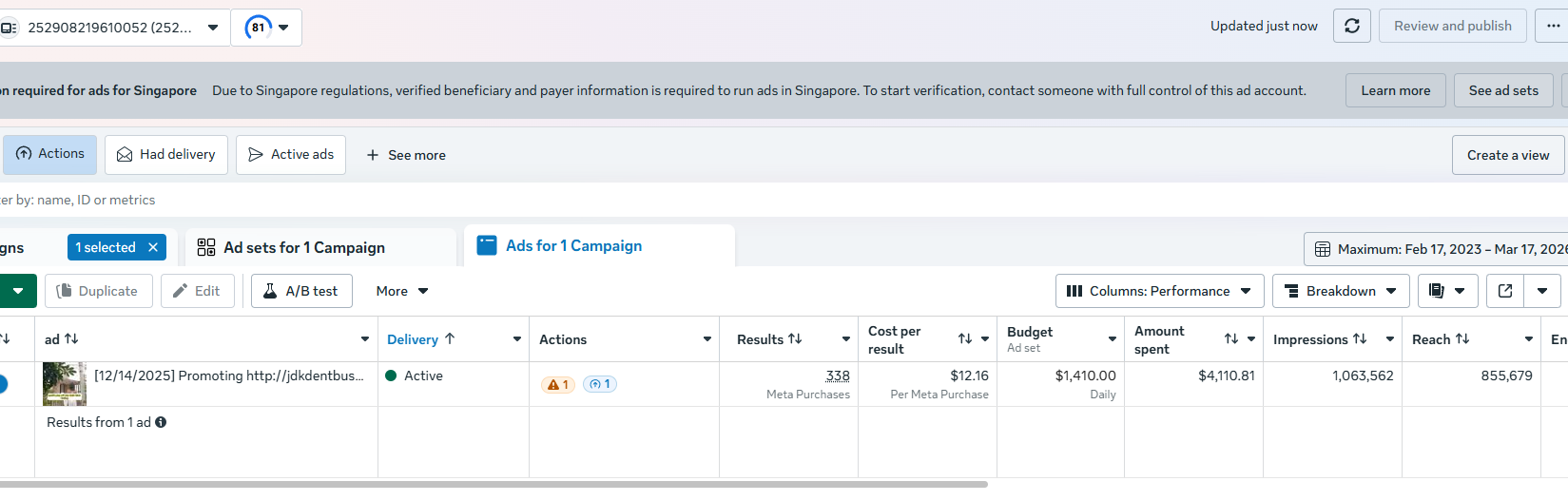Open the reports icon dropdown
This screenshot has width=1568, height=501.
tap(1447, 291)
